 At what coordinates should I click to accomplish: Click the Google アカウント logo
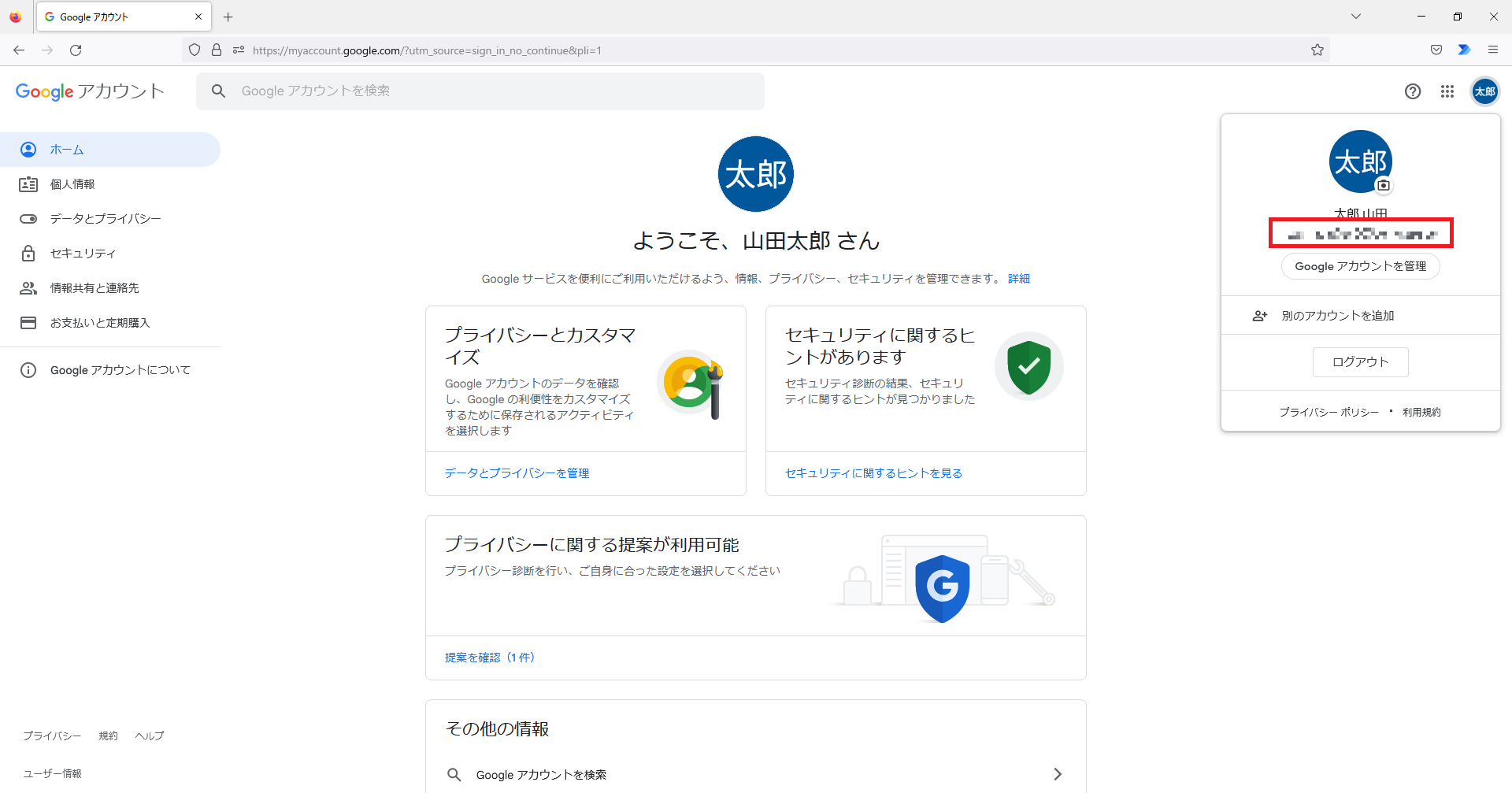pos(90,91)
